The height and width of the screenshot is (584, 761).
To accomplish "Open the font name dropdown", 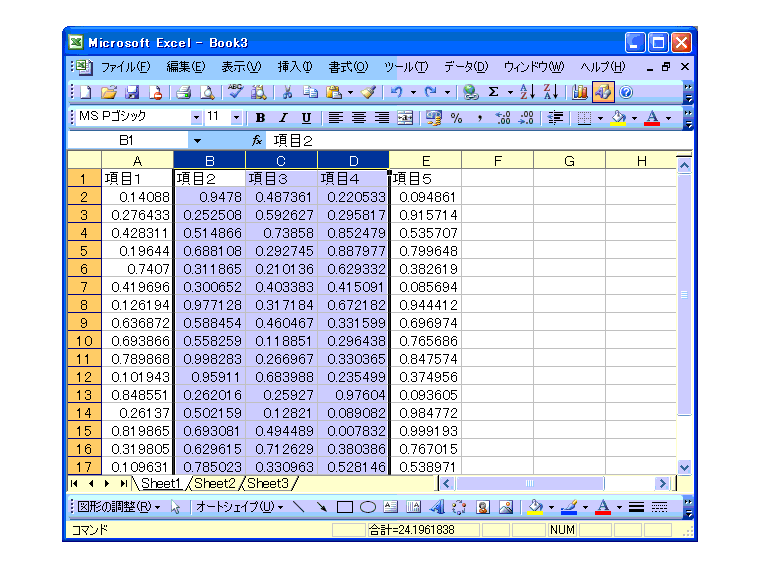I will coord(196,117).
